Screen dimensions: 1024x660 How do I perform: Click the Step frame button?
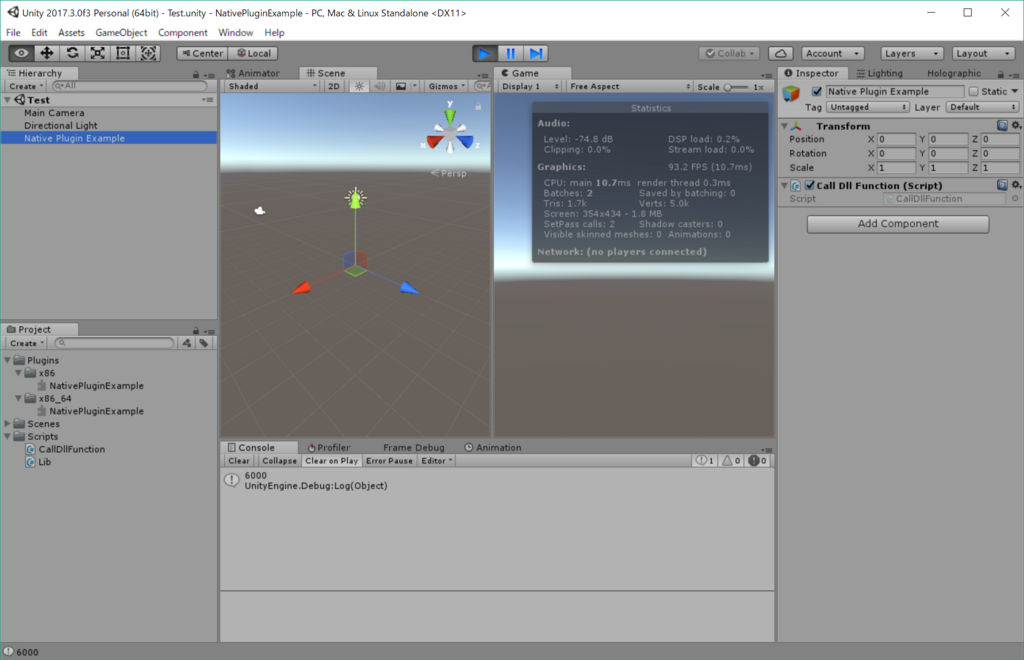(x=536, y=53)
